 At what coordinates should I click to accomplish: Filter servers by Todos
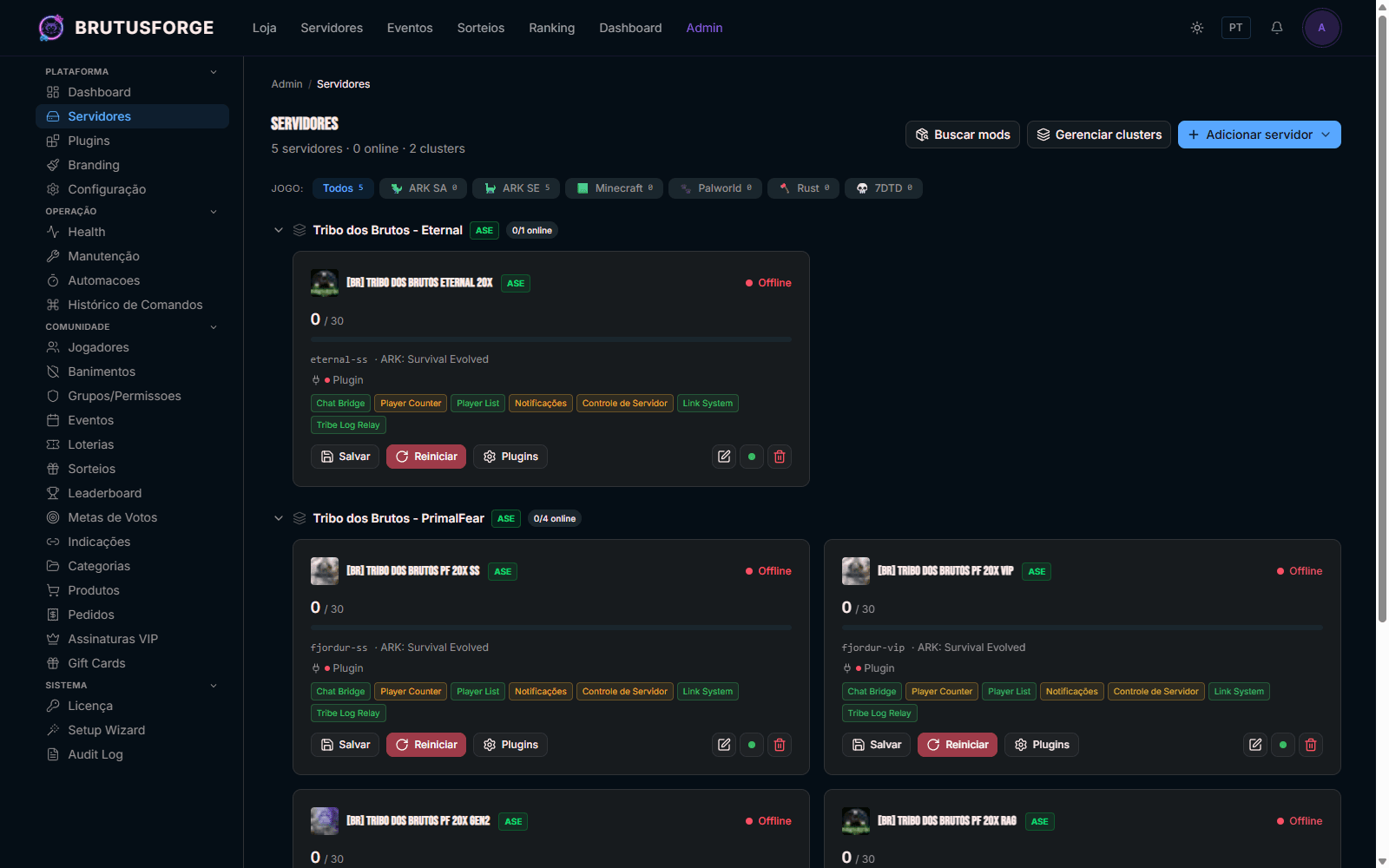(x=343, y=188)
